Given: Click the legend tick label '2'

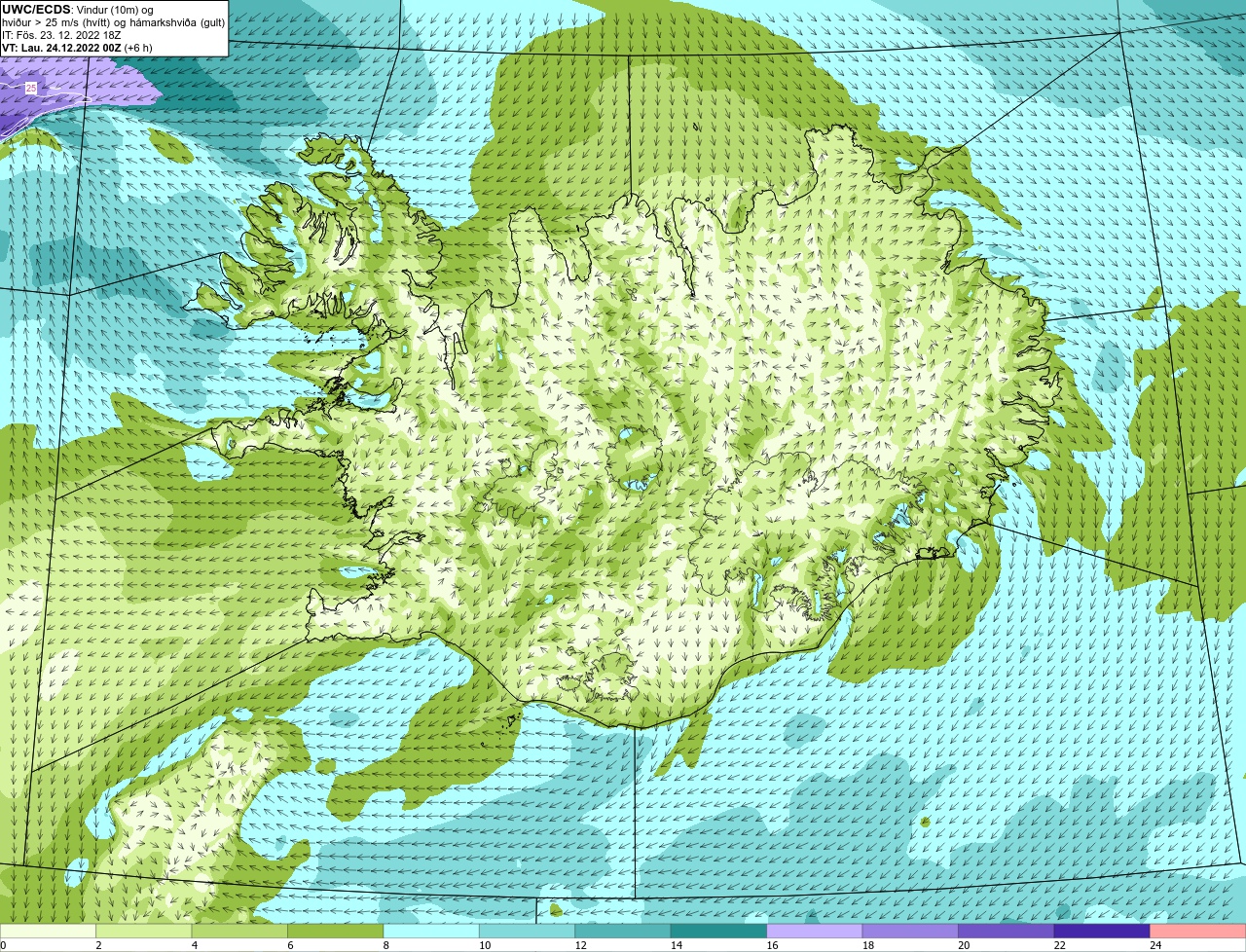Looking at the screenshot, I should click(x=98, y=945).
